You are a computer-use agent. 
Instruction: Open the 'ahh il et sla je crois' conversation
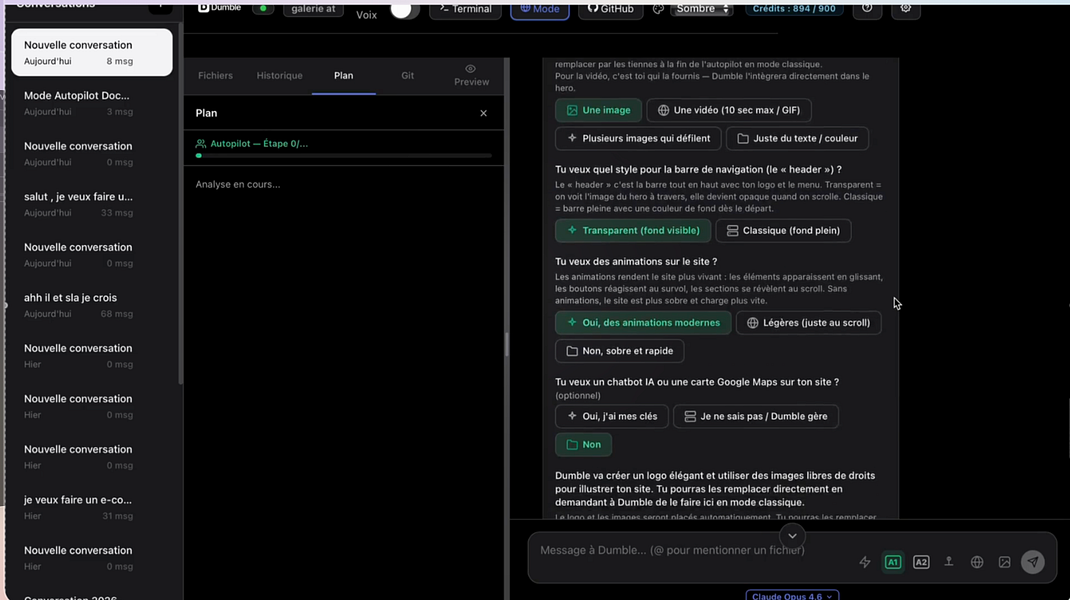[x=92, y=305]
